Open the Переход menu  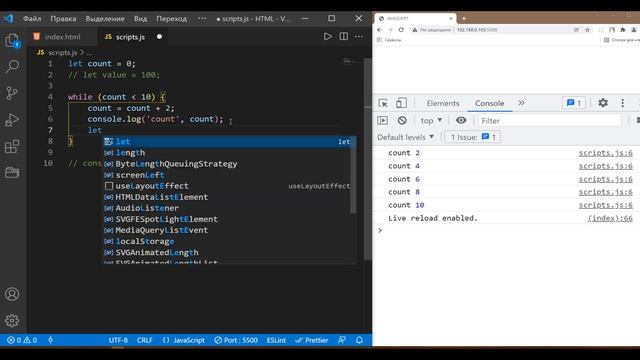(171, 18)
